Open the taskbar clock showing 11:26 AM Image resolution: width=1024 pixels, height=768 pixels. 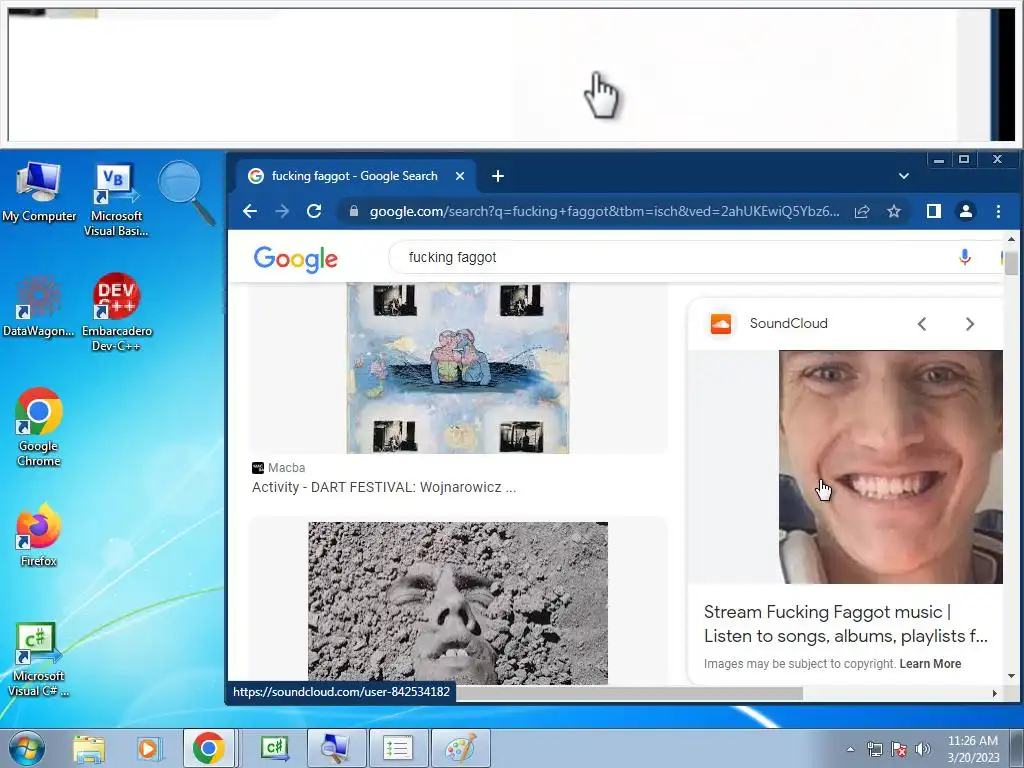click(x=972, y=749)
